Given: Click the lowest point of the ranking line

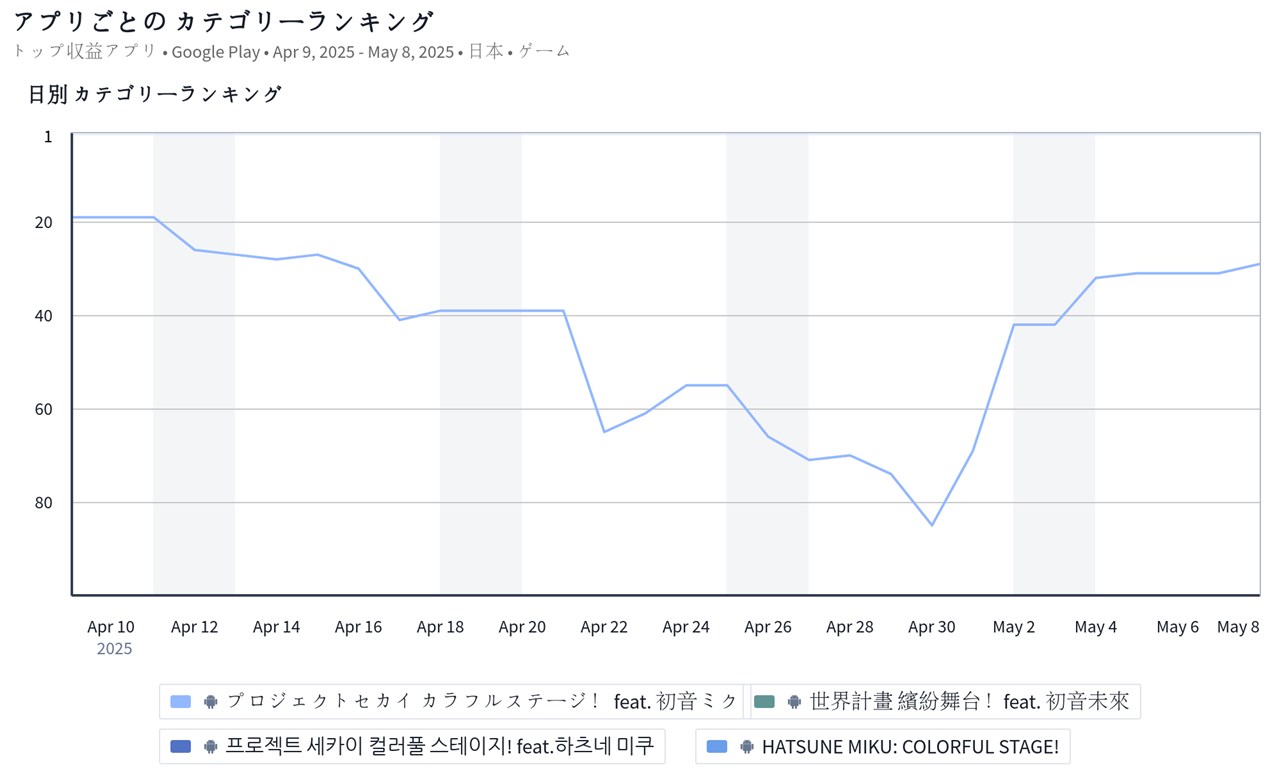Looking at the screenshot, I should [932, 525].
